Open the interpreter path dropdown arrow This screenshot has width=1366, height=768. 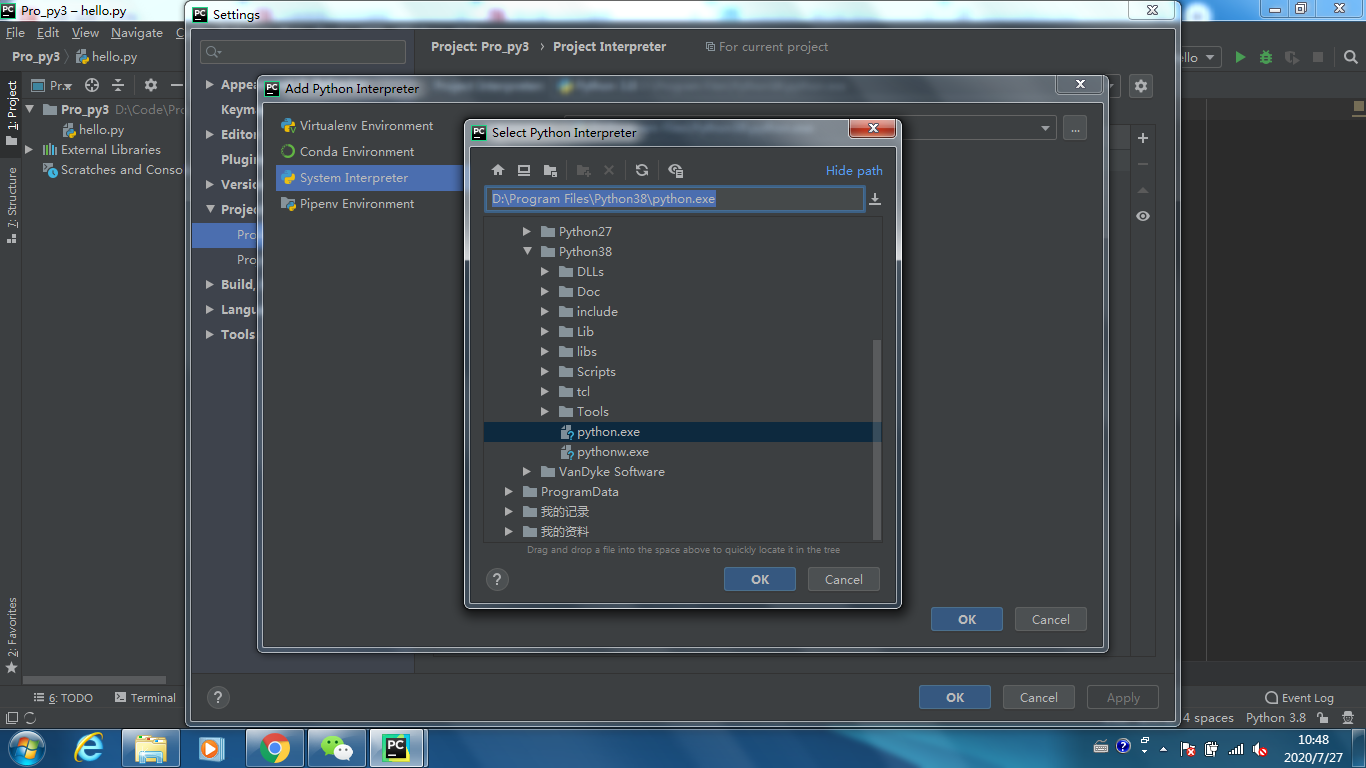pyautogui.click(x=1046, y=128)
